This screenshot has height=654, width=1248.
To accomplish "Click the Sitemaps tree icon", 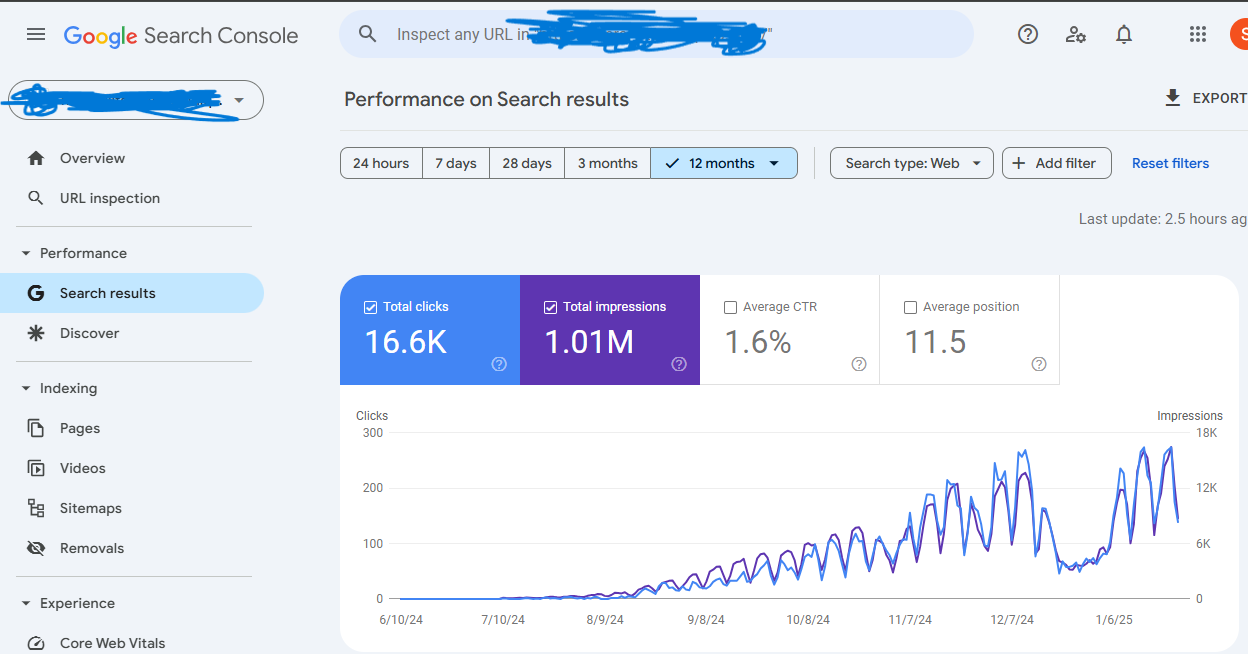I will (36, 508).
